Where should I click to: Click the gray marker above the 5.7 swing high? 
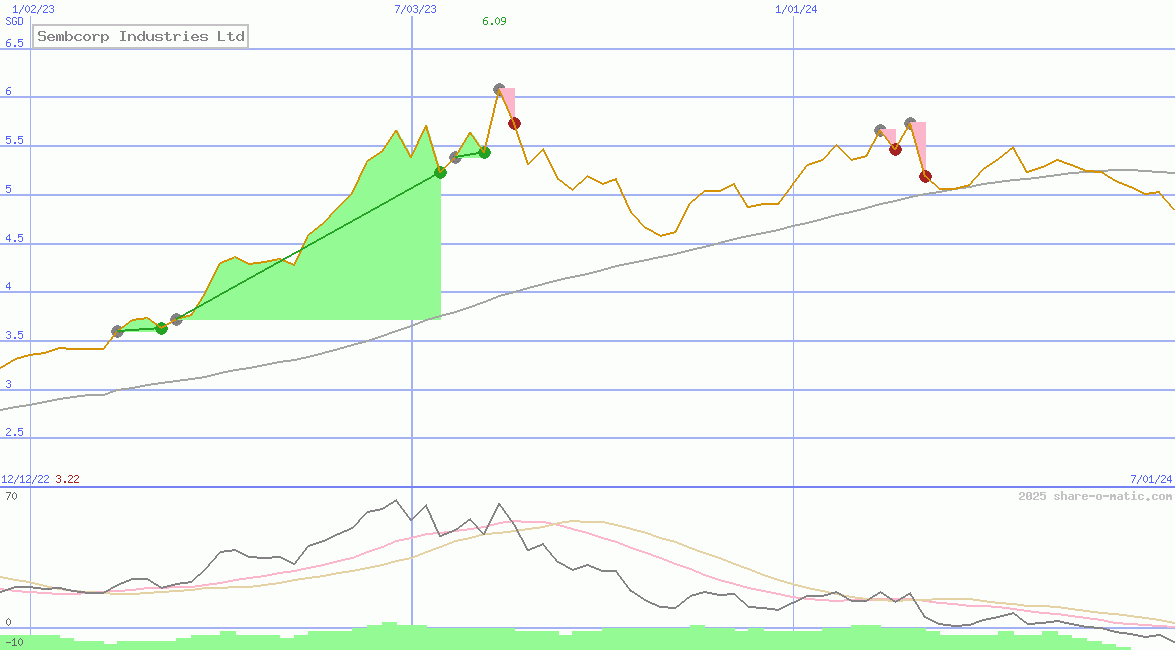click(x=911, y=121)
